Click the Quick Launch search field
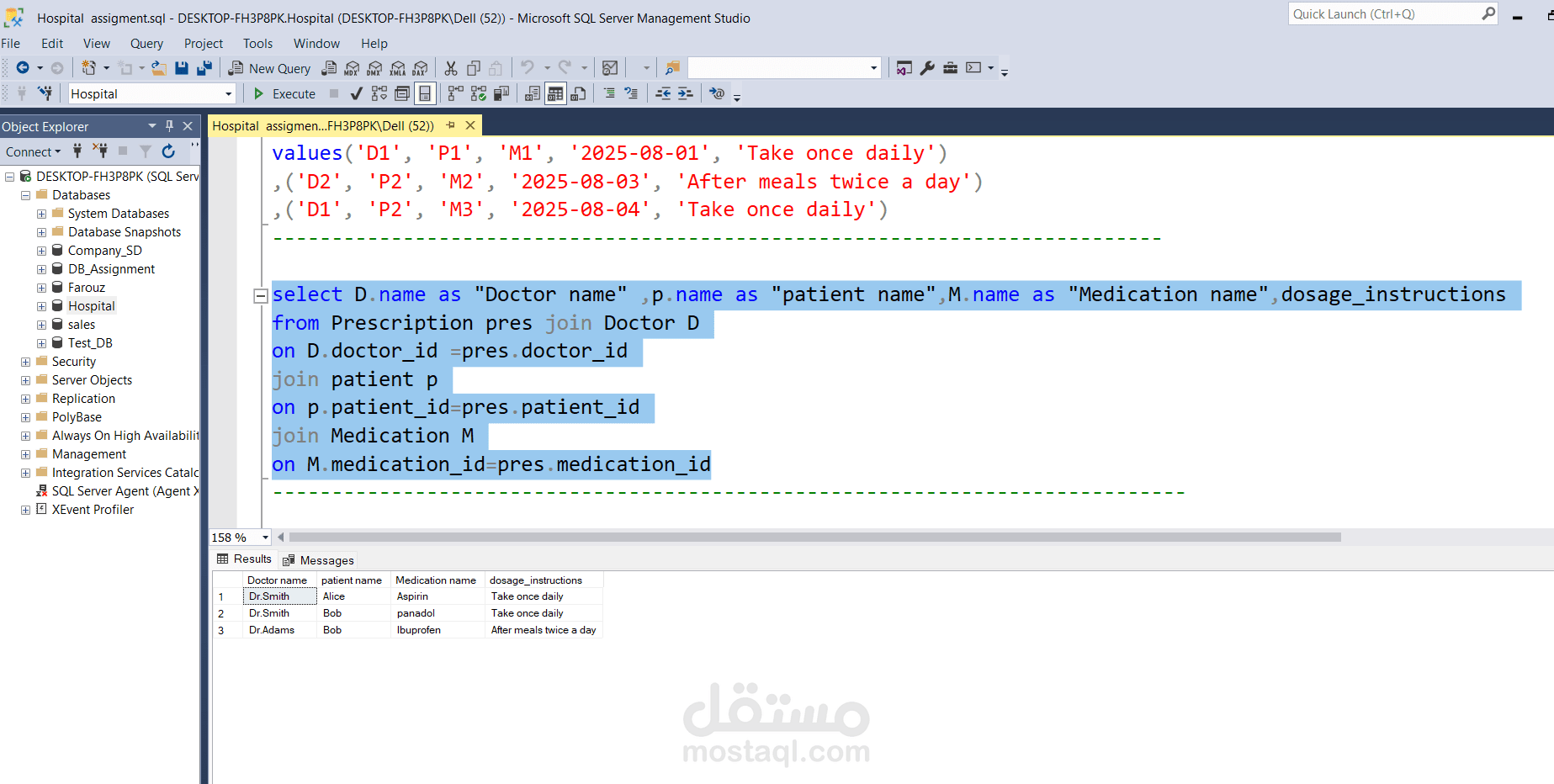This screenshot has height=784, width=1554. tap(1385, 14)
